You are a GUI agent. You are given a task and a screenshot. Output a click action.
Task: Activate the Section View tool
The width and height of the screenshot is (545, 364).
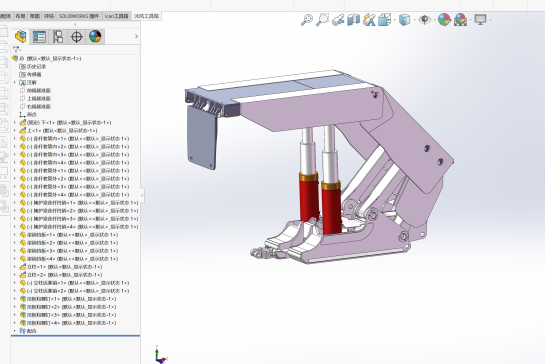(353, 20)
